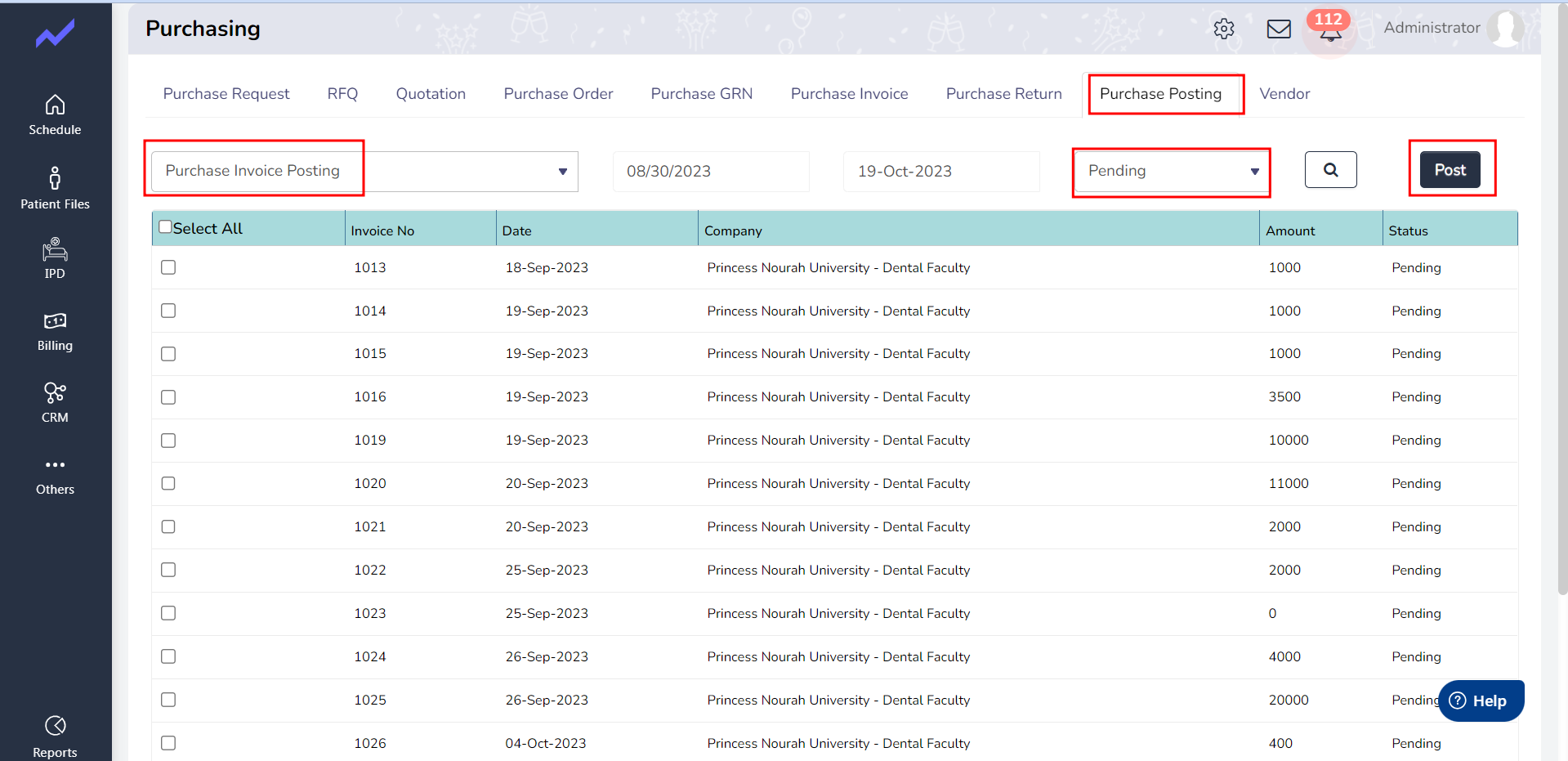Click date 04-Oct-2023 of invoice 1026

coord(546,743)
